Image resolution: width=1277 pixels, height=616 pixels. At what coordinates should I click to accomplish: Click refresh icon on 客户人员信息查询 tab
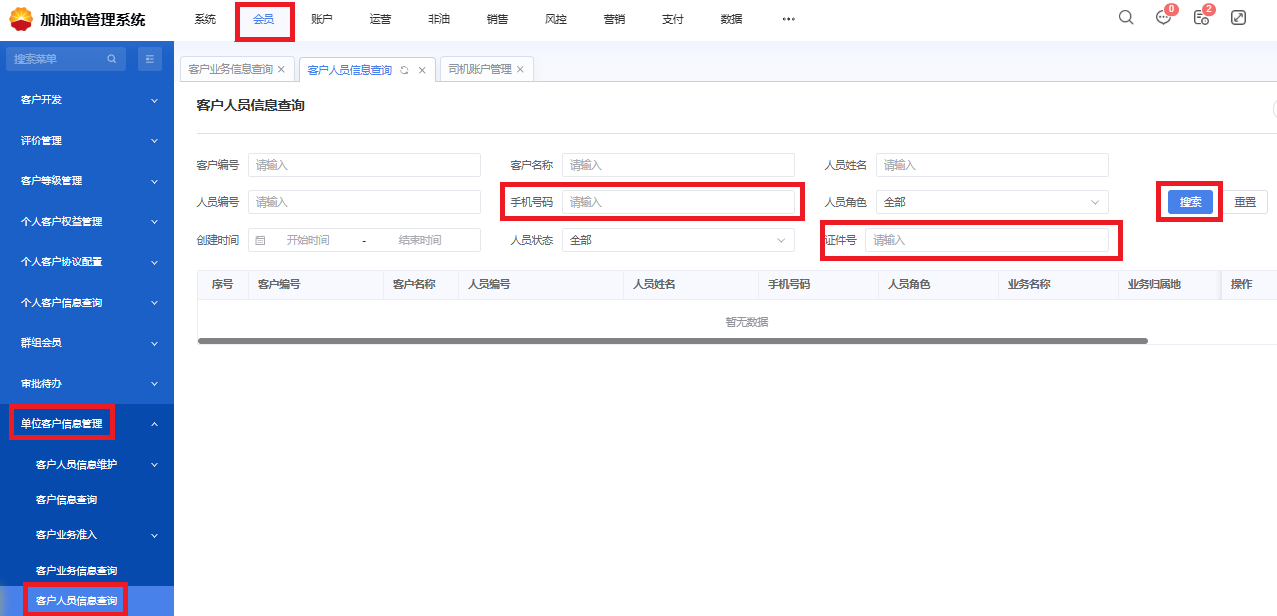405,70
